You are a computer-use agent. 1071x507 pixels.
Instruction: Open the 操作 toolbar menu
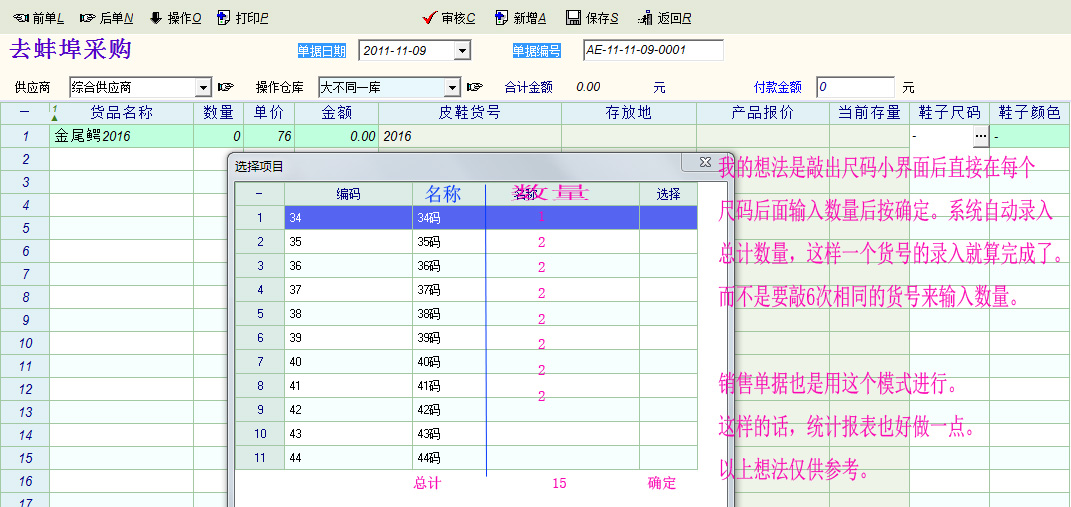pos(176,18)
